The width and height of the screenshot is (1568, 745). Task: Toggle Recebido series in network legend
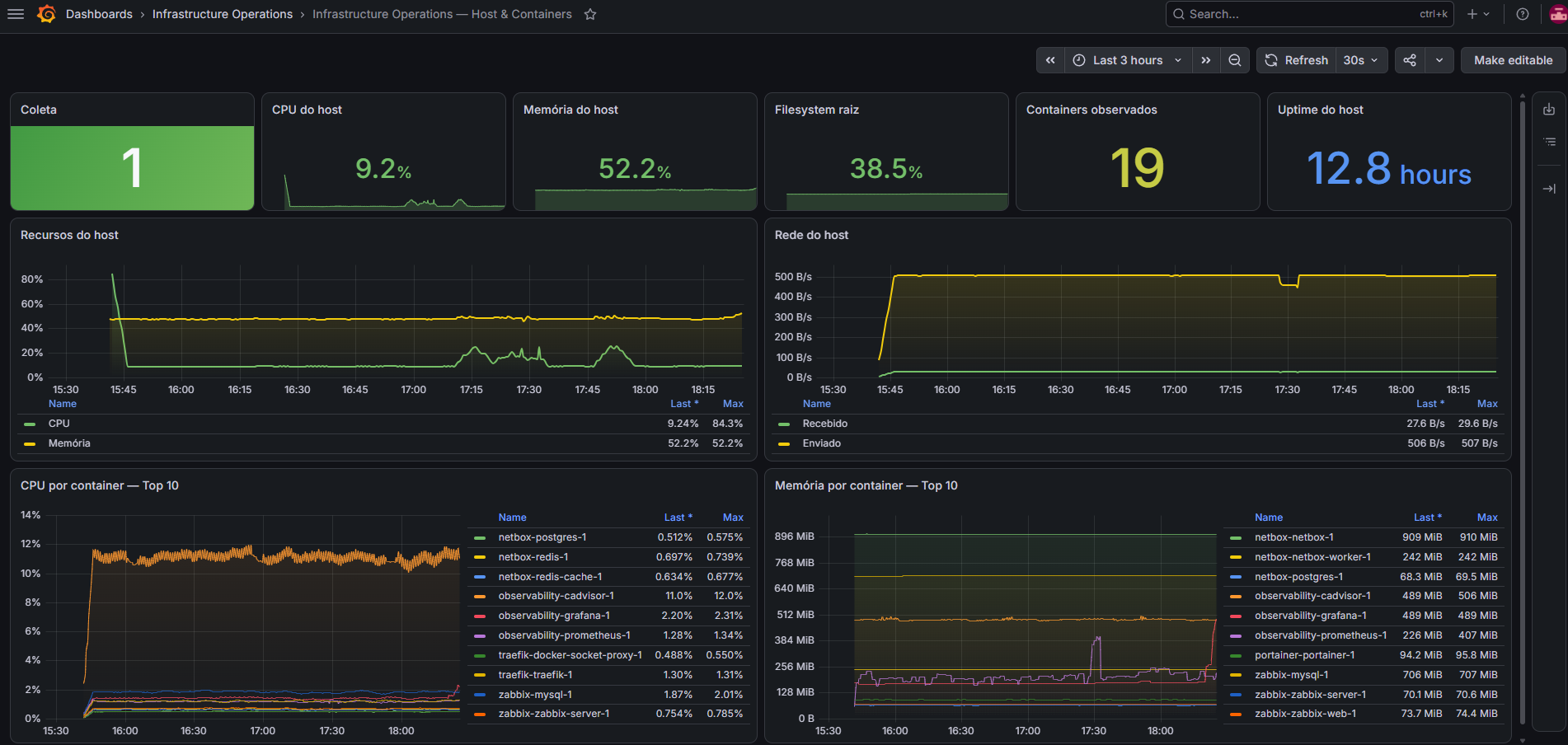[x=824, y=424]
